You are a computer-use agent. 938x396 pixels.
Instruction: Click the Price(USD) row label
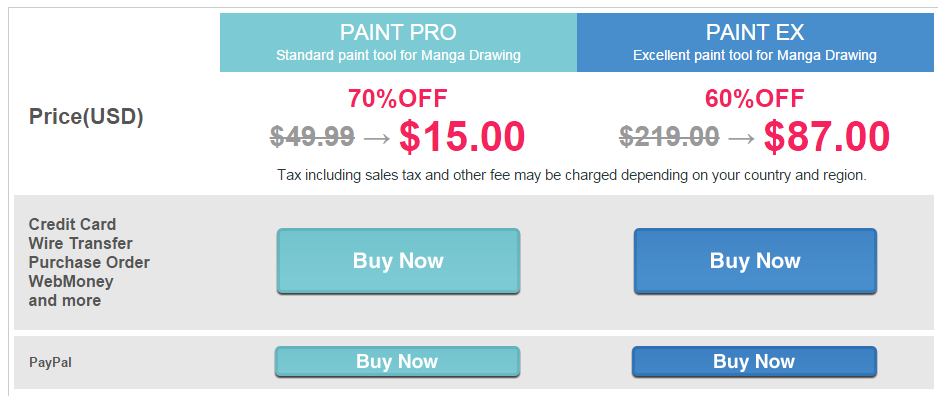(x=86, y=117)
